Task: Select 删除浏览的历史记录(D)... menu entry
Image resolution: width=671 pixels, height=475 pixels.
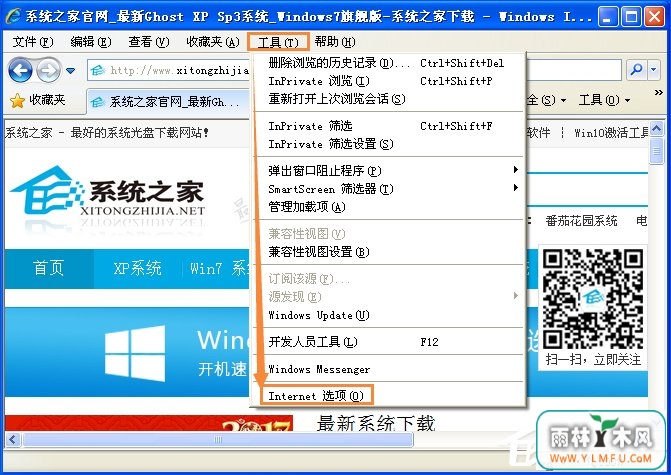Action: click(387, 63)
